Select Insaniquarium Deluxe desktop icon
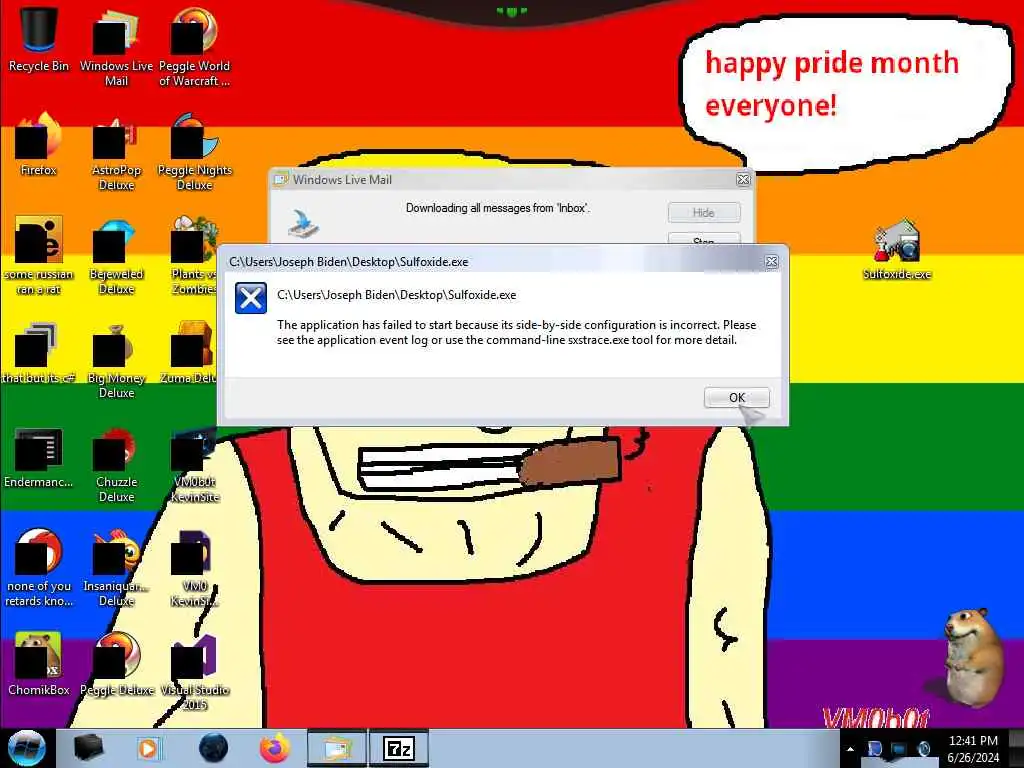This screenshot has width=1024, height=768. [116, 568]
